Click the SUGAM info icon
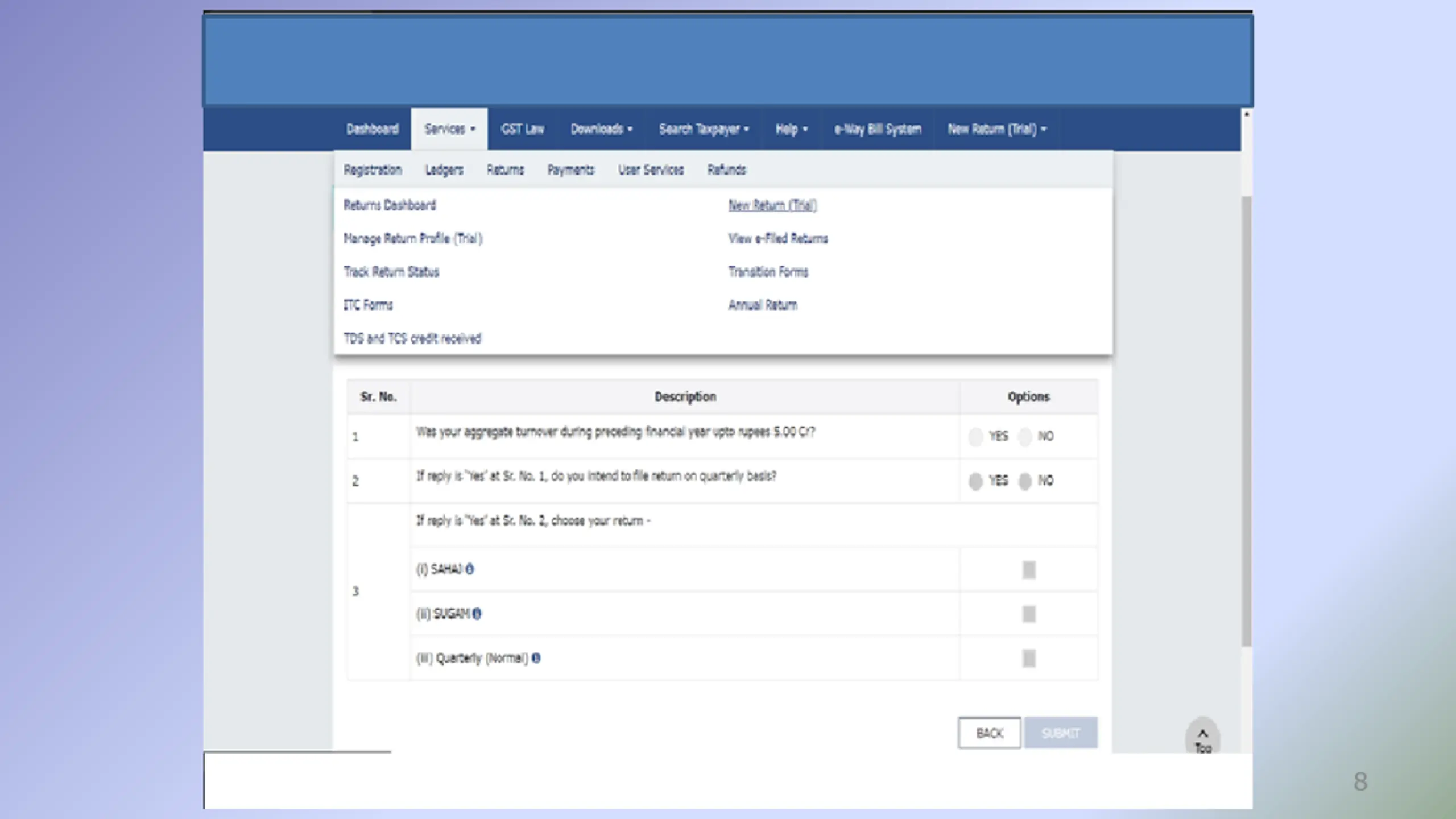 (x=477, y=613)
